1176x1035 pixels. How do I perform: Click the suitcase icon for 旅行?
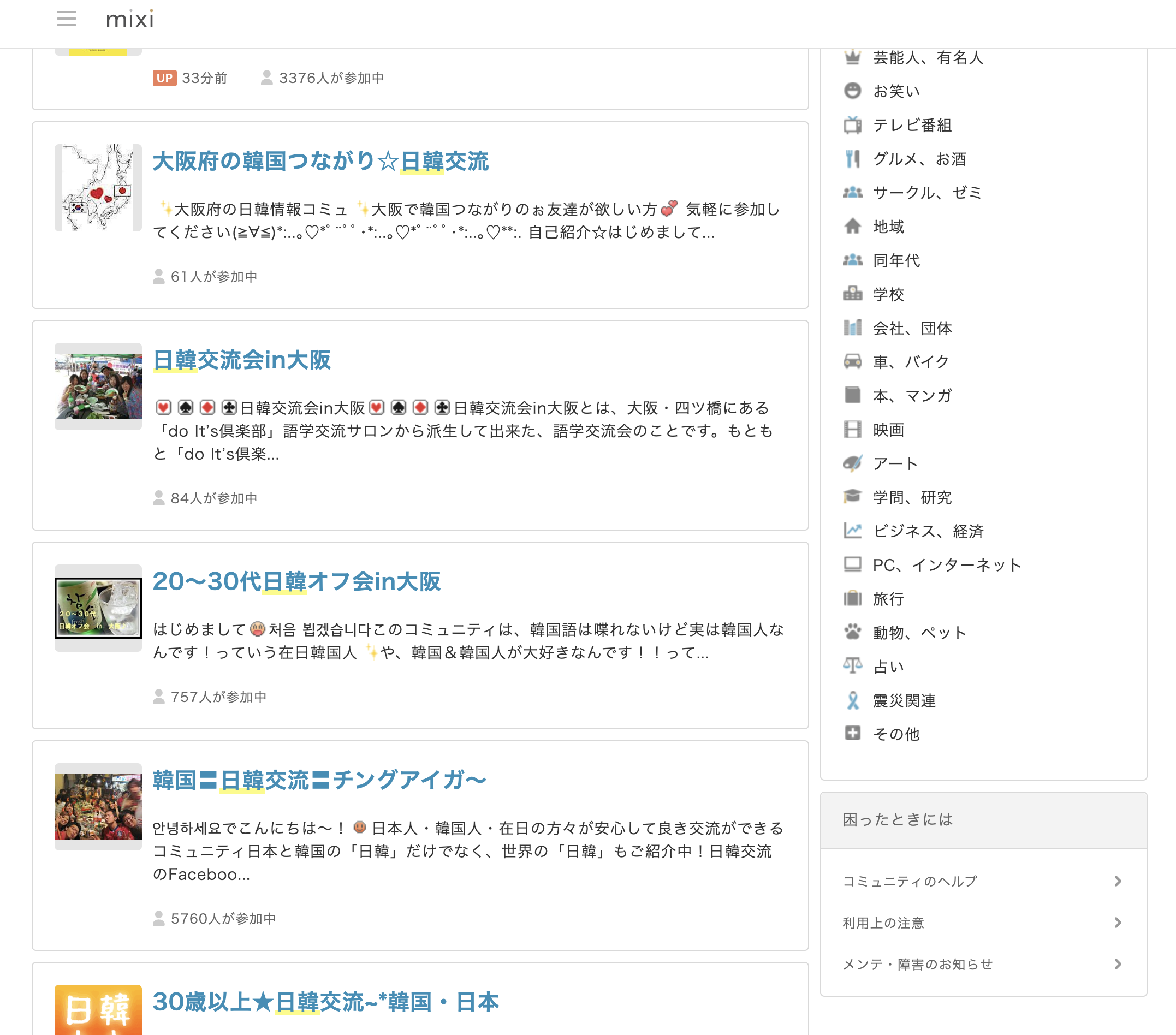852,598
